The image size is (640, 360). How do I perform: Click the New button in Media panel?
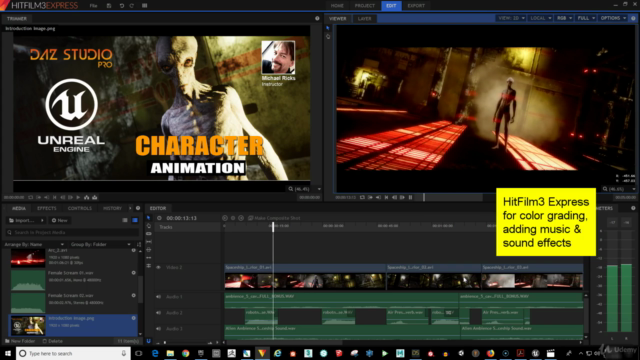point(60,220)
